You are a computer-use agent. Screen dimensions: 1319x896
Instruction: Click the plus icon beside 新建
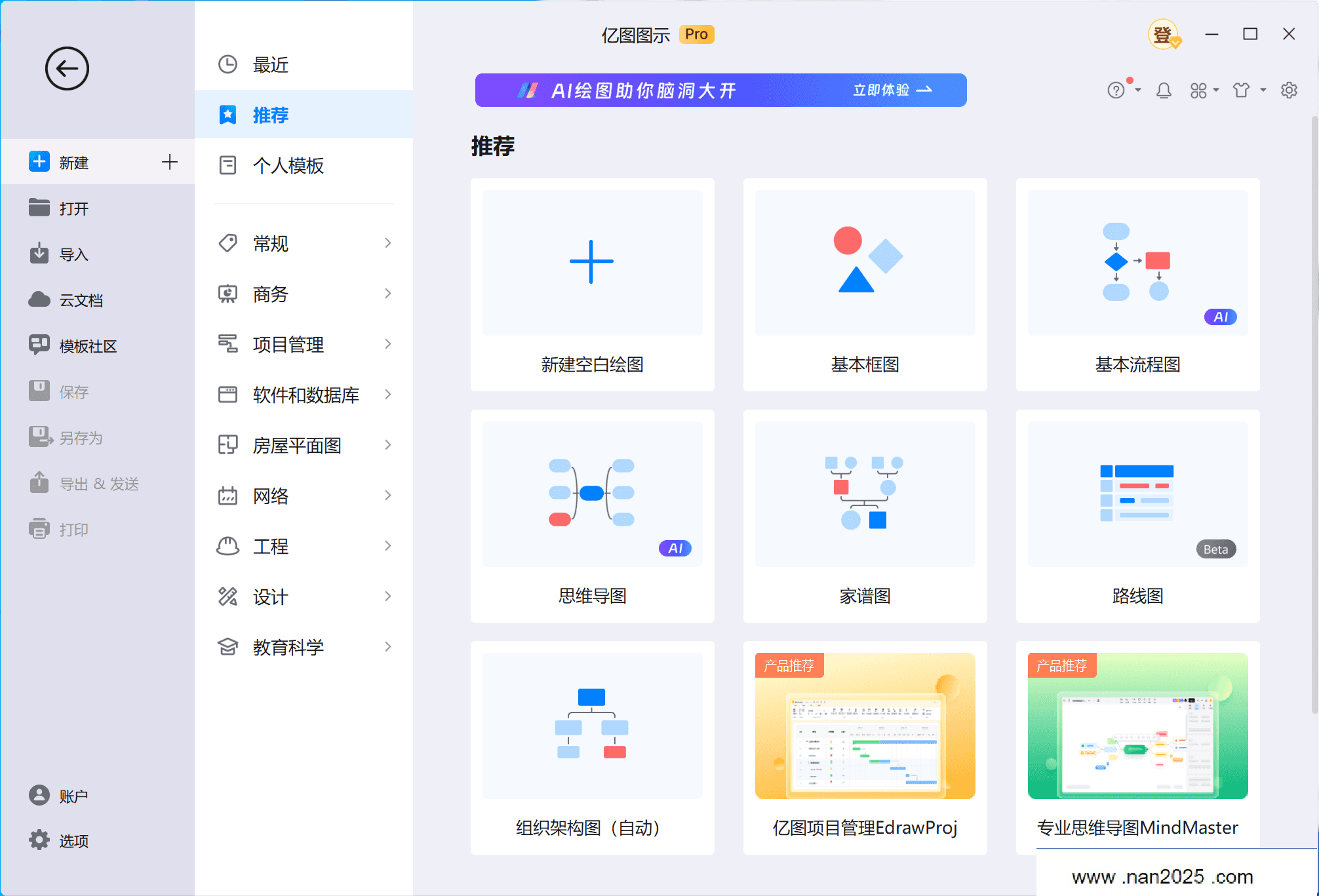[170, 162]
